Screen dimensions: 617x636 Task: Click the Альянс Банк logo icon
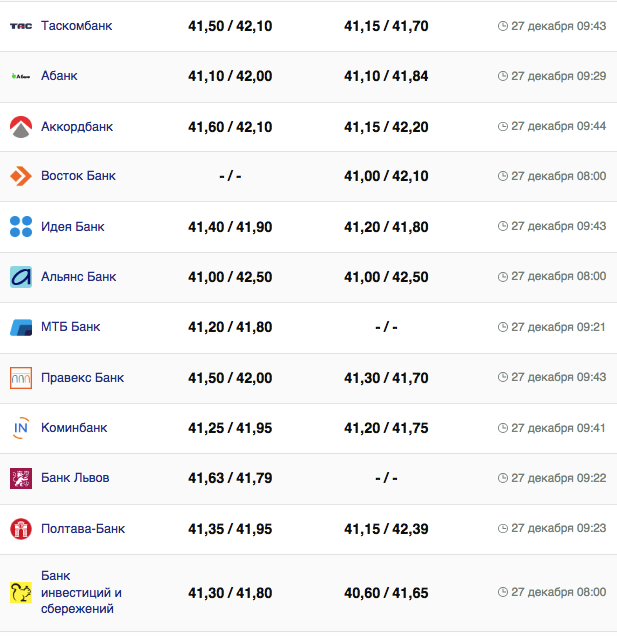click(21, 277)
